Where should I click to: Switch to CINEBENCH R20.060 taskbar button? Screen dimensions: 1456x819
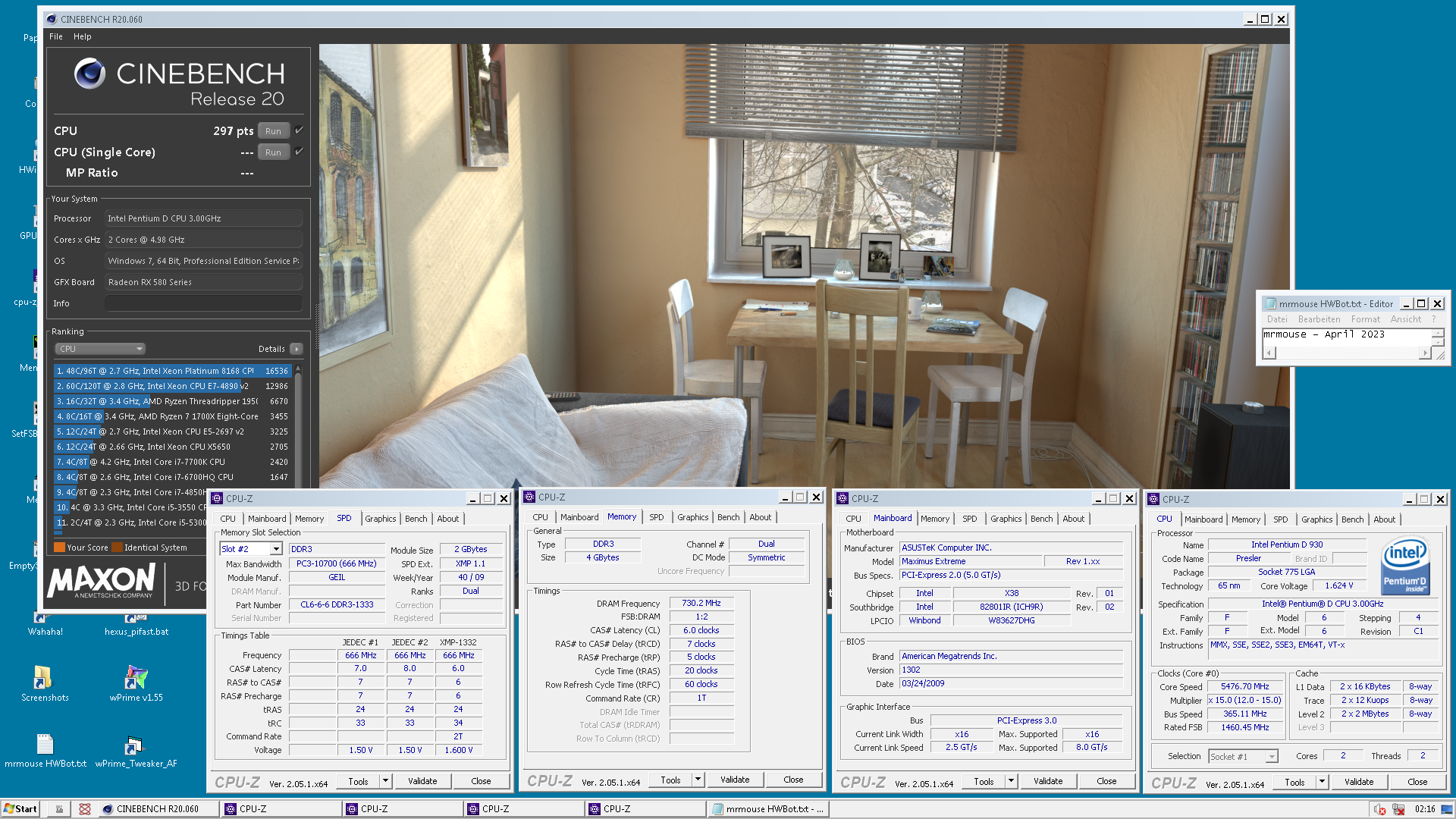click(158, 809)
